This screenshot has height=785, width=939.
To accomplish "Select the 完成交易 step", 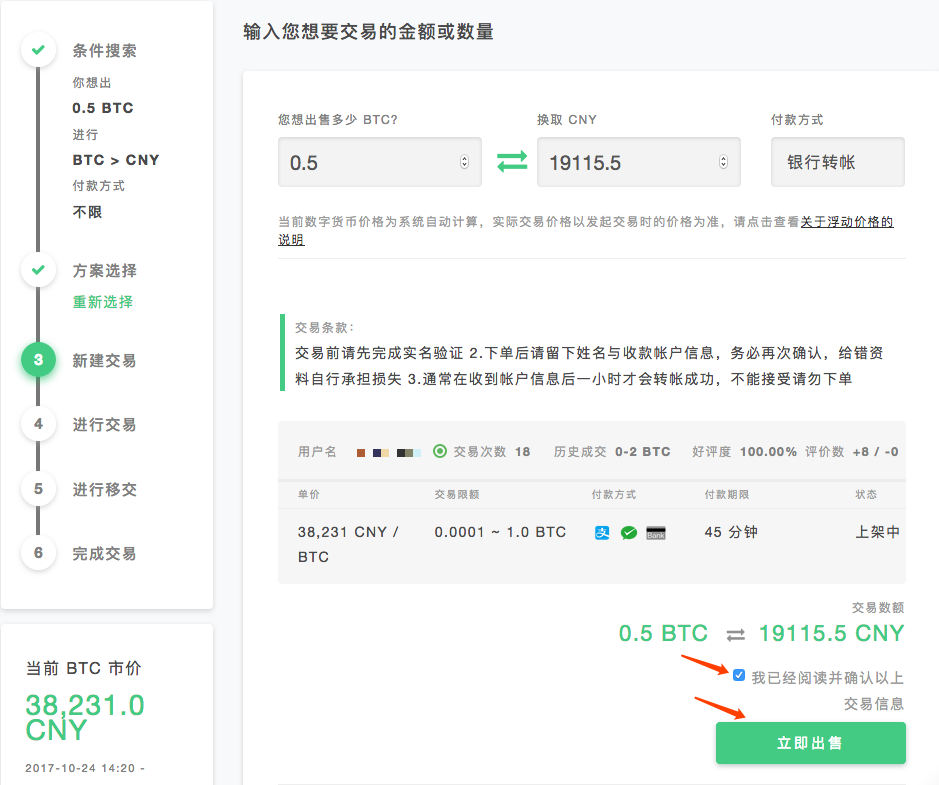I will [104, 553].
